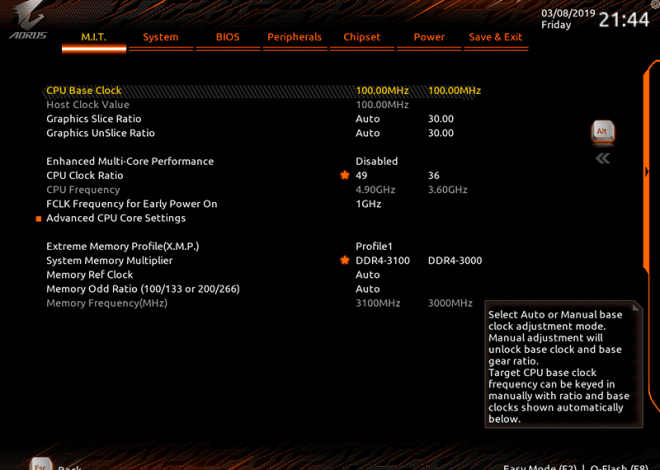This screenshot has width=660, height=470.
Task: Select Enhanced Multi-Core Performance label
Action: click(x=130, y=161)
